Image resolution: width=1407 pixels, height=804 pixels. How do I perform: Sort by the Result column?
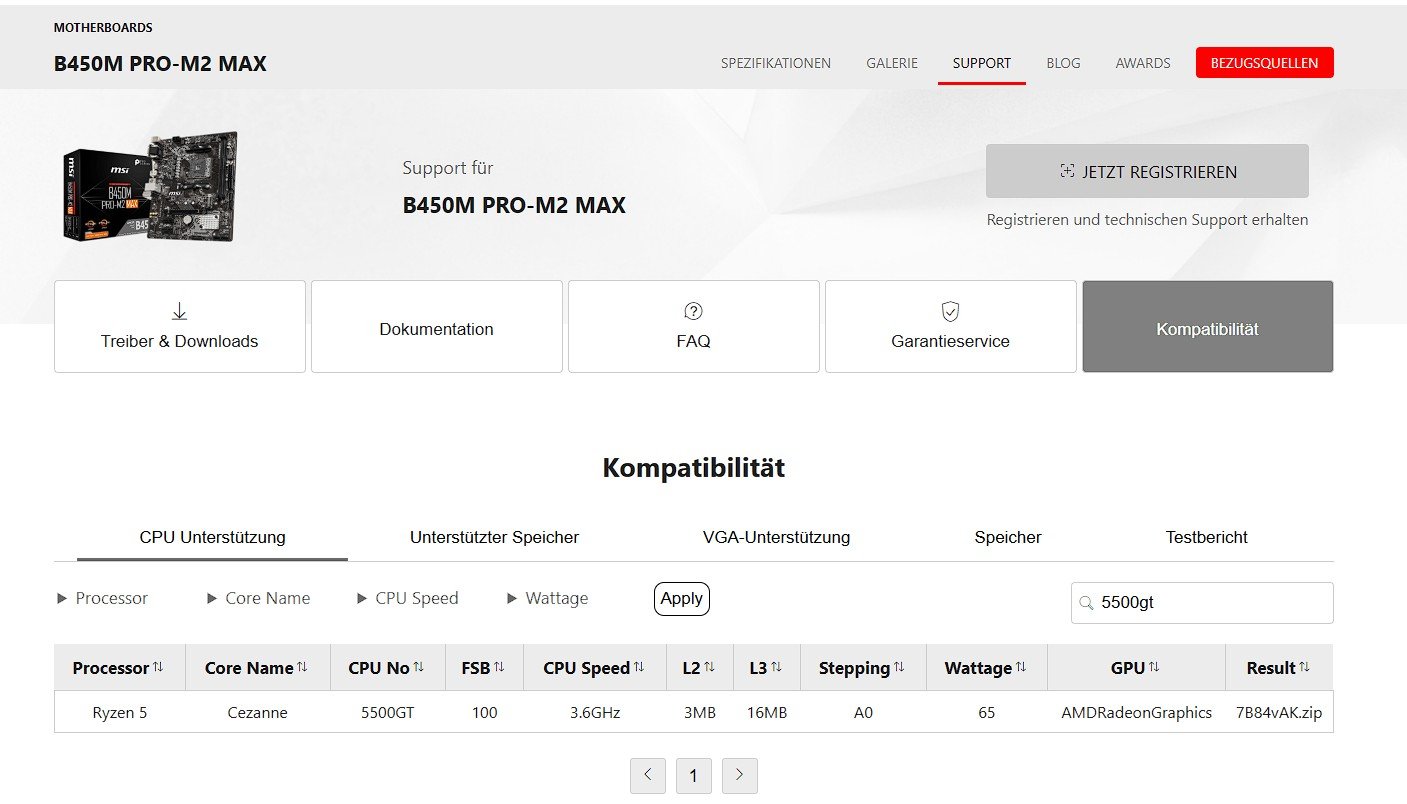(1279, 667)
